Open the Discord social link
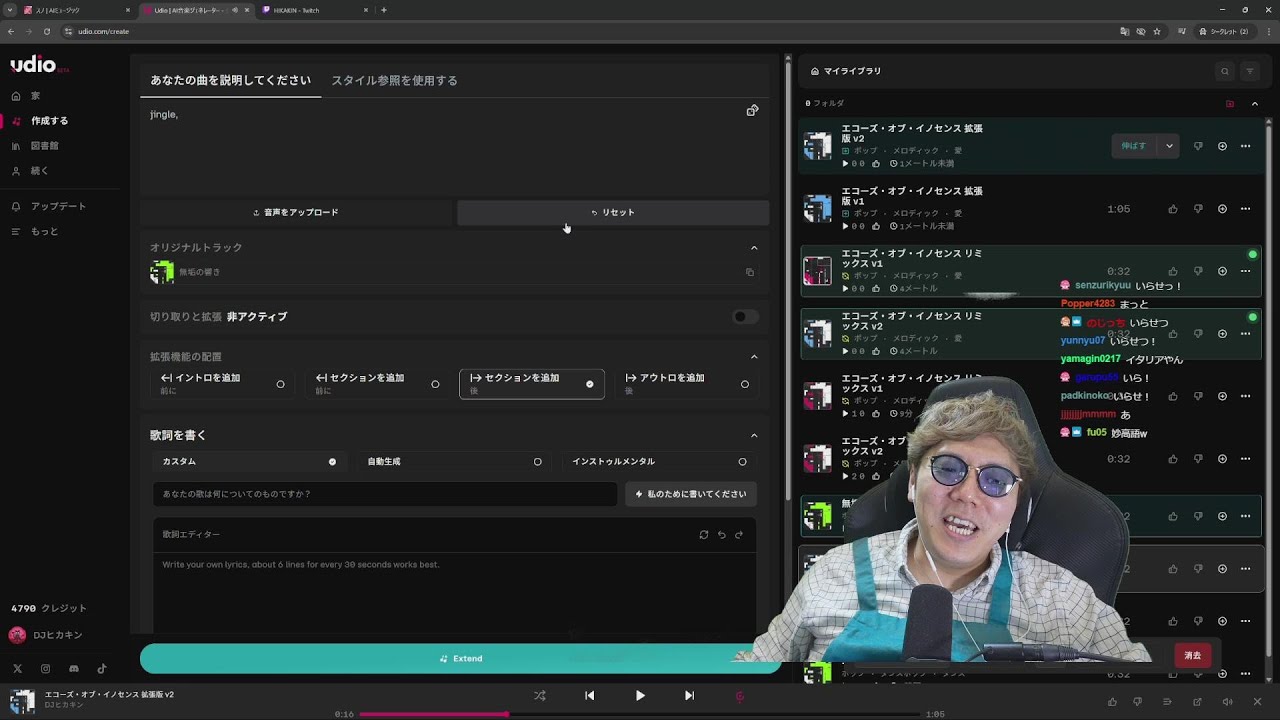This screenshot has width=1280, height=720. click(74, 669)
